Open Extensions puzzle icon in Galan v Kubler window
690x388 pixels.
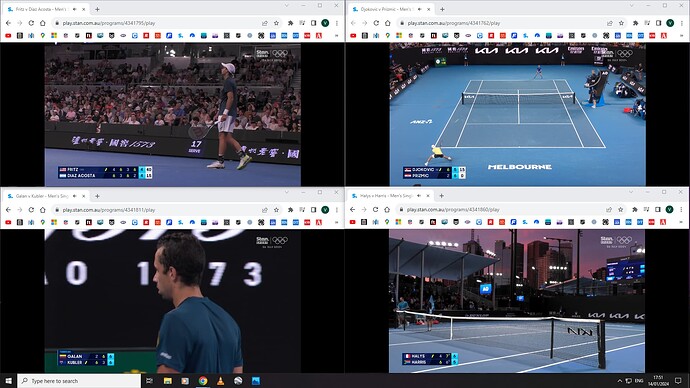click(x=290, y=210)
